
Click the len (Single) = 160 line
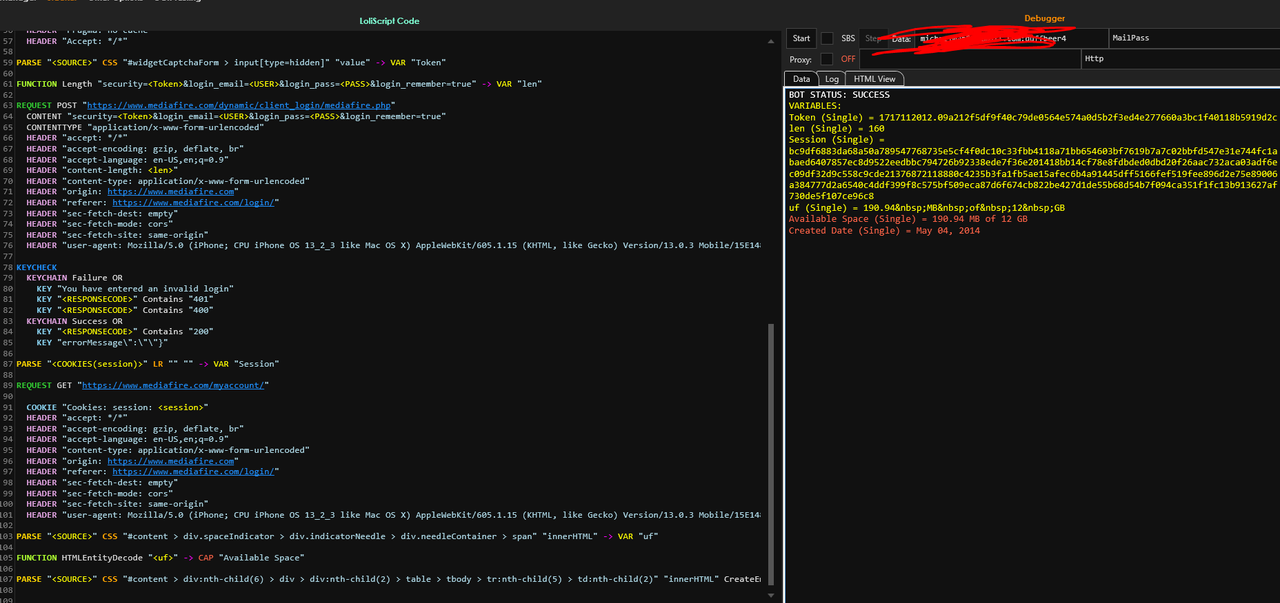[x=836, y=128]
